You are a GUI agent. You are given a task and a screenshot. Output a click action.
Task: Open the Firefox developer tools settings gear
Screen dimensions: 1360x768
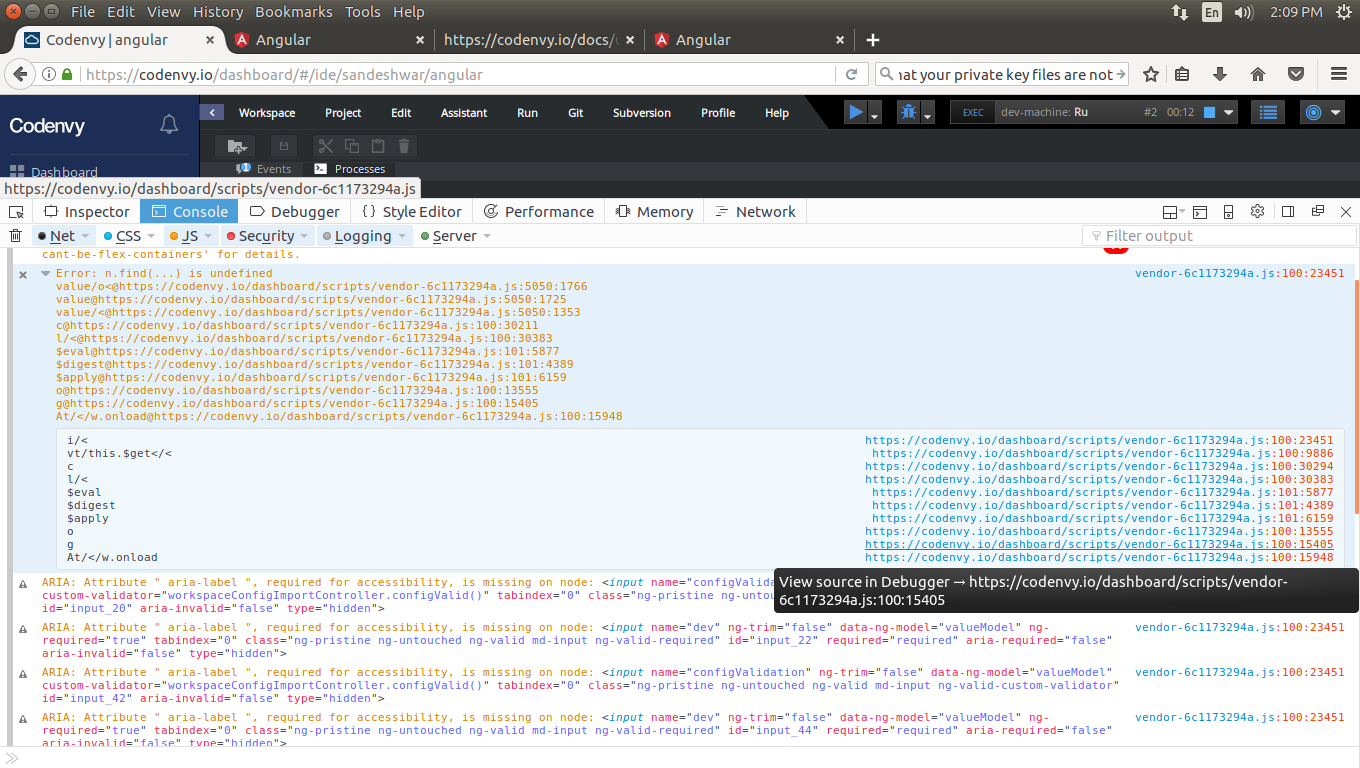tap(1257, 211)
